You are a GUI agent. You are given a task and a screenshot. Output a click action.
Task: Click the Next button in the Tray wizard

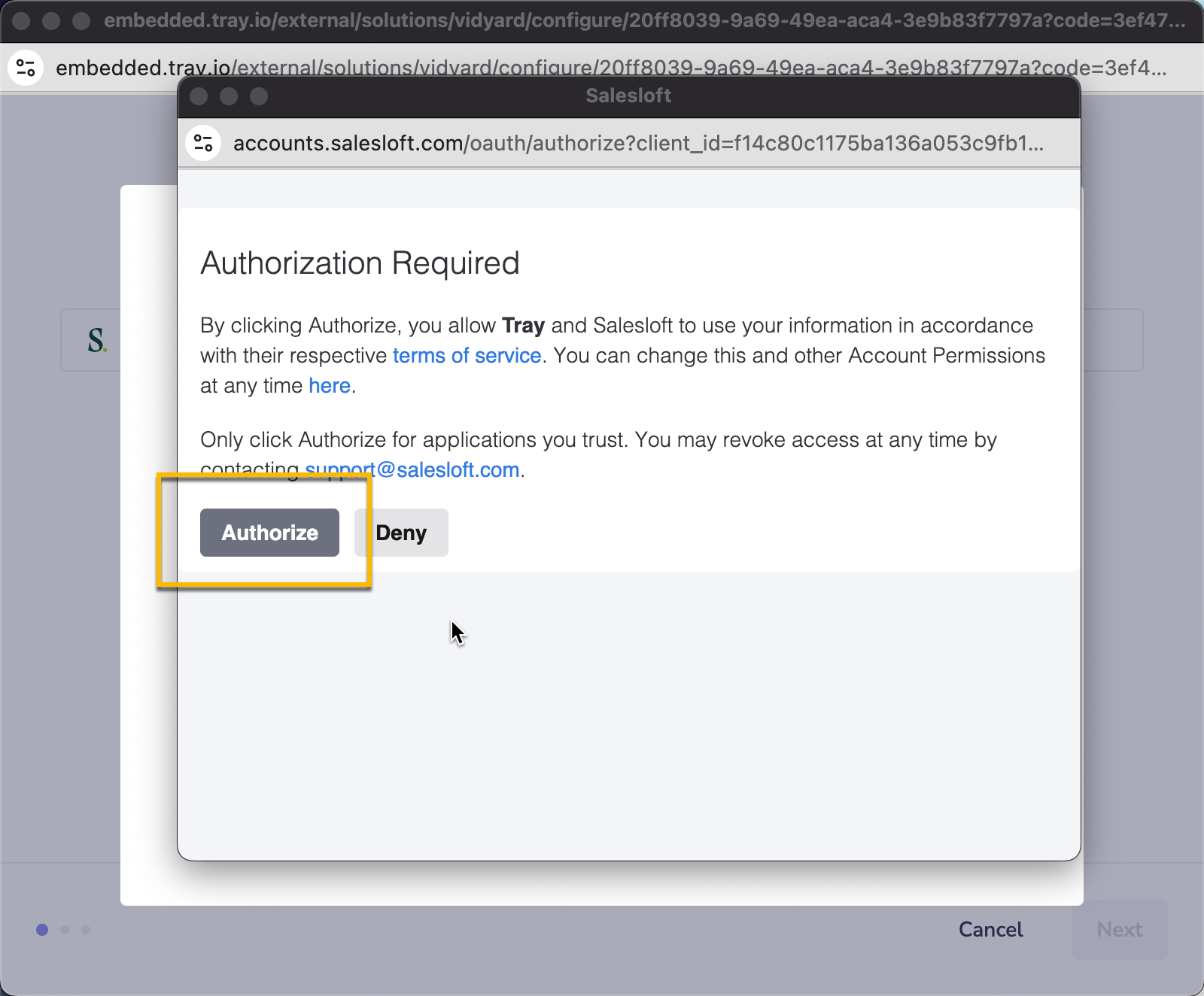[x=1120, y=930]
